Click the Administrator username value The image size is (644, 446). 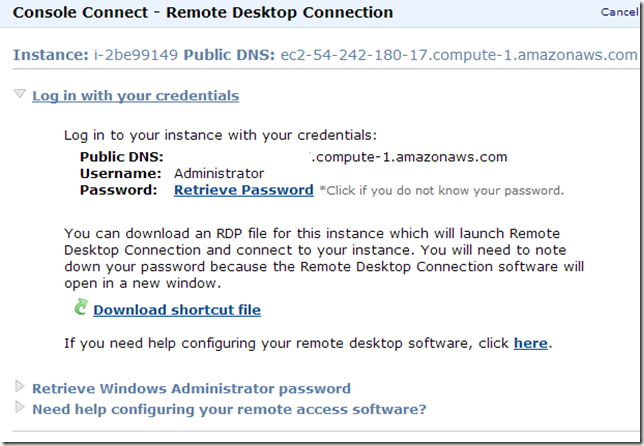click(x=219, y=173)
